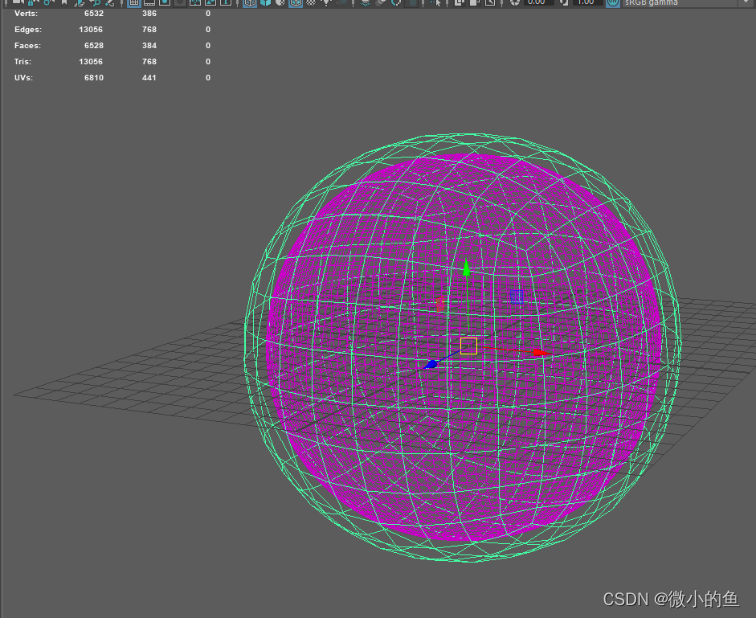Click the lock camera icon

coord(33,2)
